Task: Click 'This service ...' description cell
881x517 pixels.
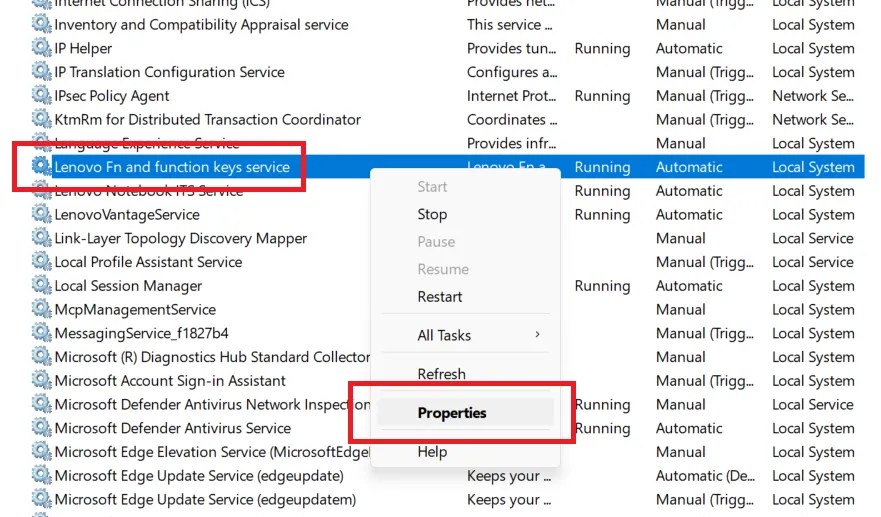Action: (509, 25)
